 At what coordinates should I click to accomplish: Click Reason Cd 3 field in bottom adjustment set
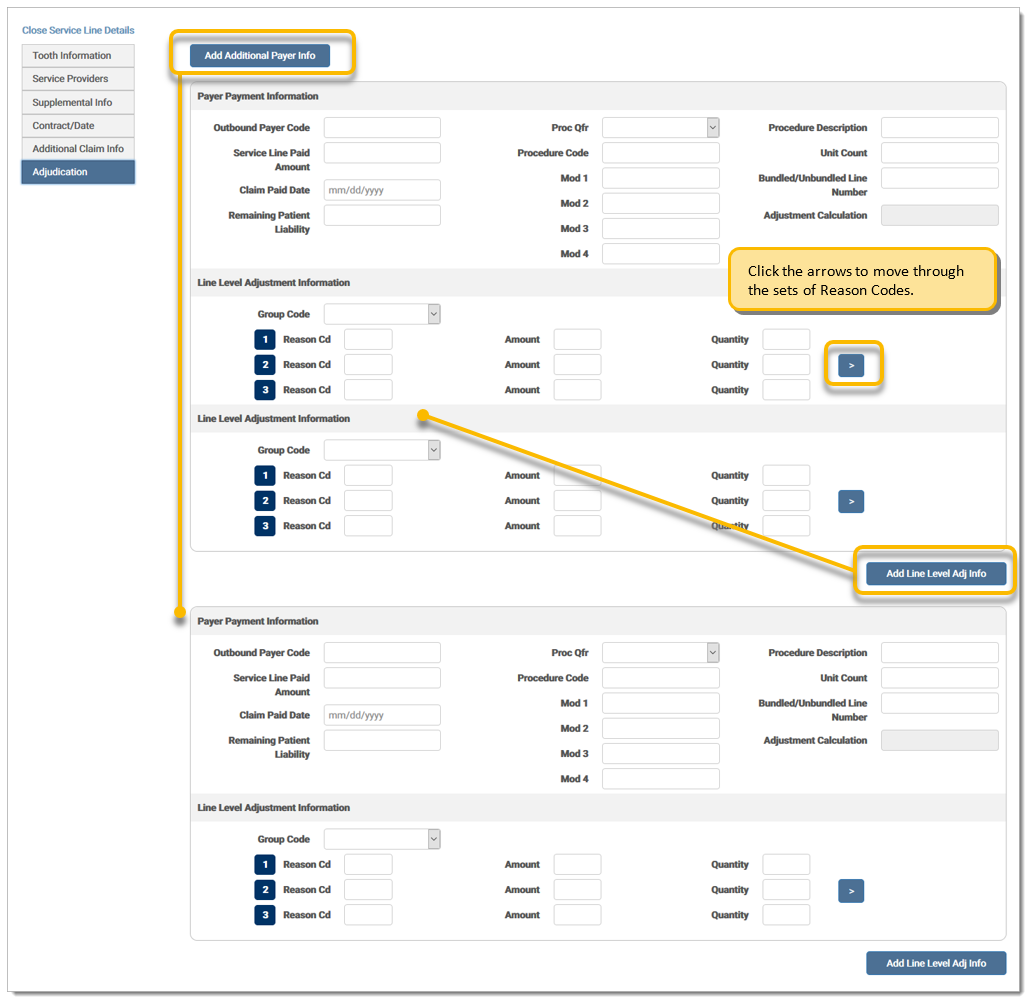[368, 915]
